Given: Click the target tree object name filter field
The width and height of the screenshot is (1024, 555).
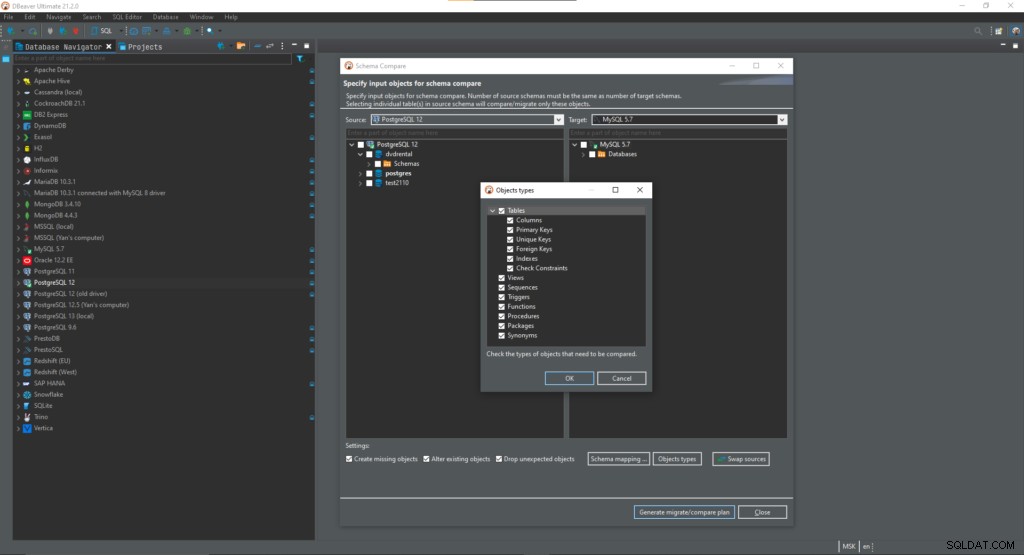Looking at the screenshot, I should [x=678, y=133].
